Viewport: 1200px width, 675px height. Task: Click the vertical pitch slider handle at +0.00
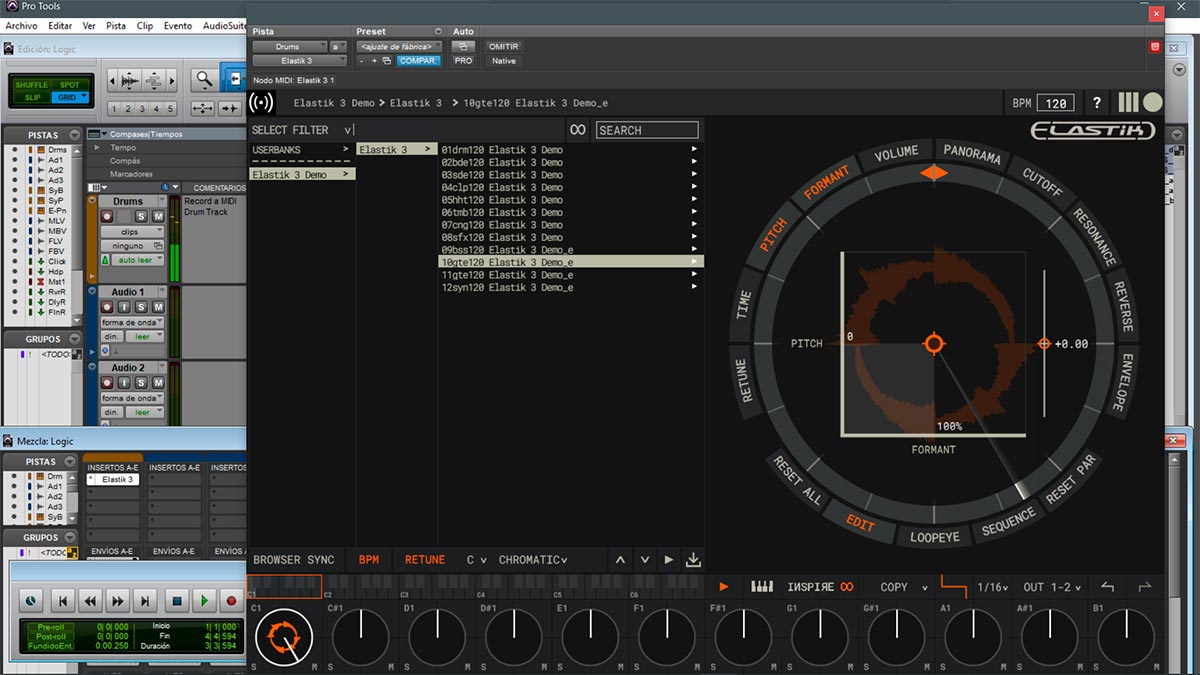coord(1044,344)
